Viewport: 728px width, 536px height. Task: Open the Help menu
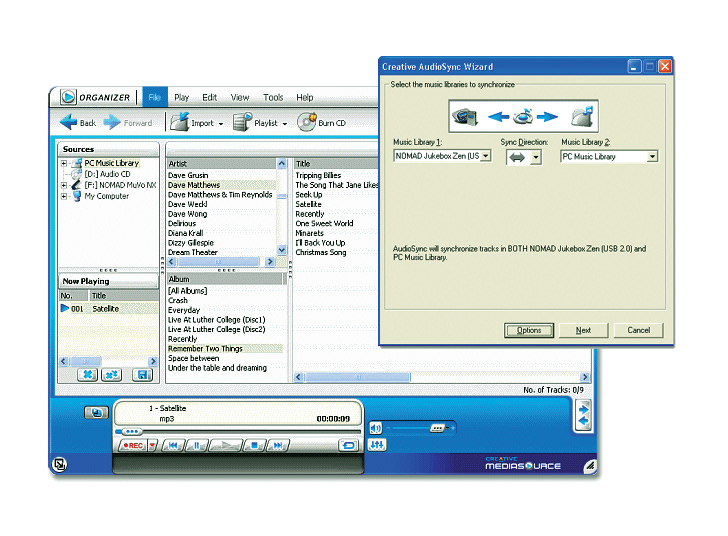[305, 97]
